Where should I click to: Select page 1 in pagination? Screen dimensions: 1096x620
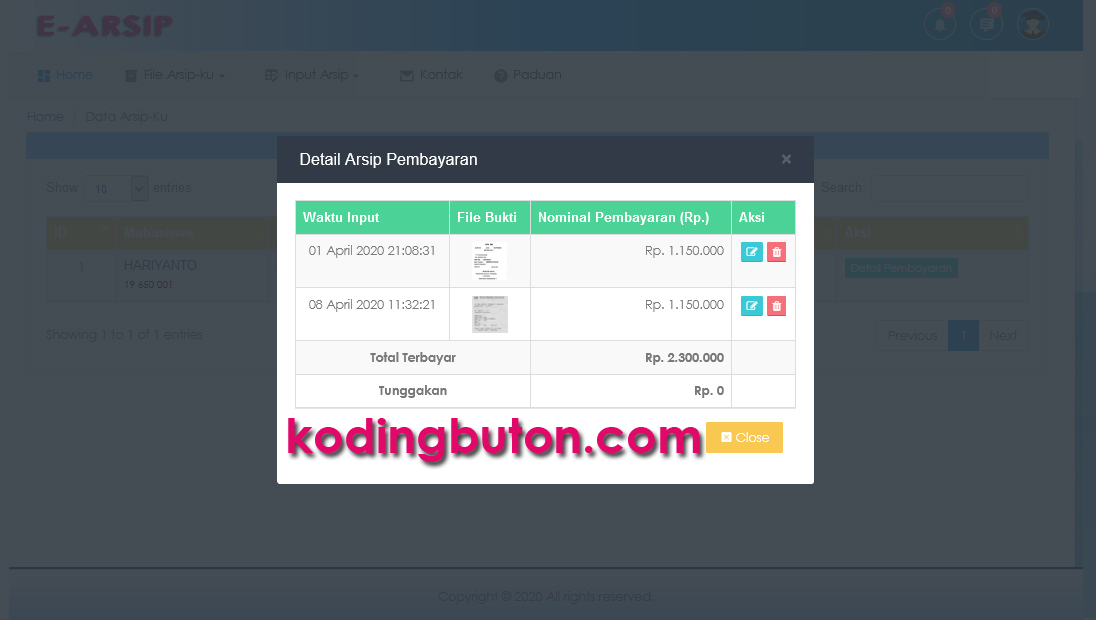[x=962, y=335]
